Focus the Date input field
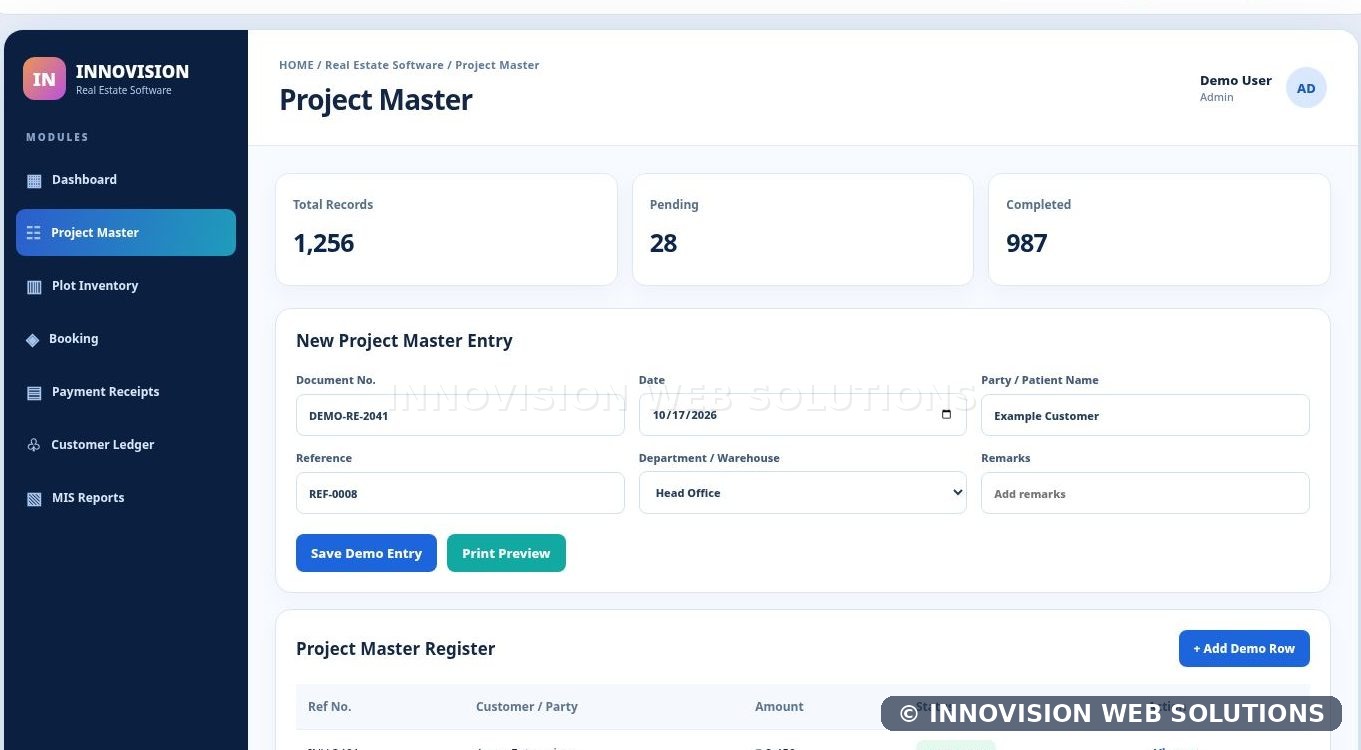The image size is (1361, 750). tap(803, 415)
